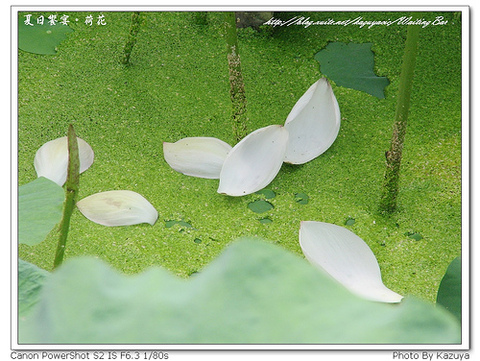Select the dark water gap below the petals
Screen dimensions: 480x361
[260, 207]
